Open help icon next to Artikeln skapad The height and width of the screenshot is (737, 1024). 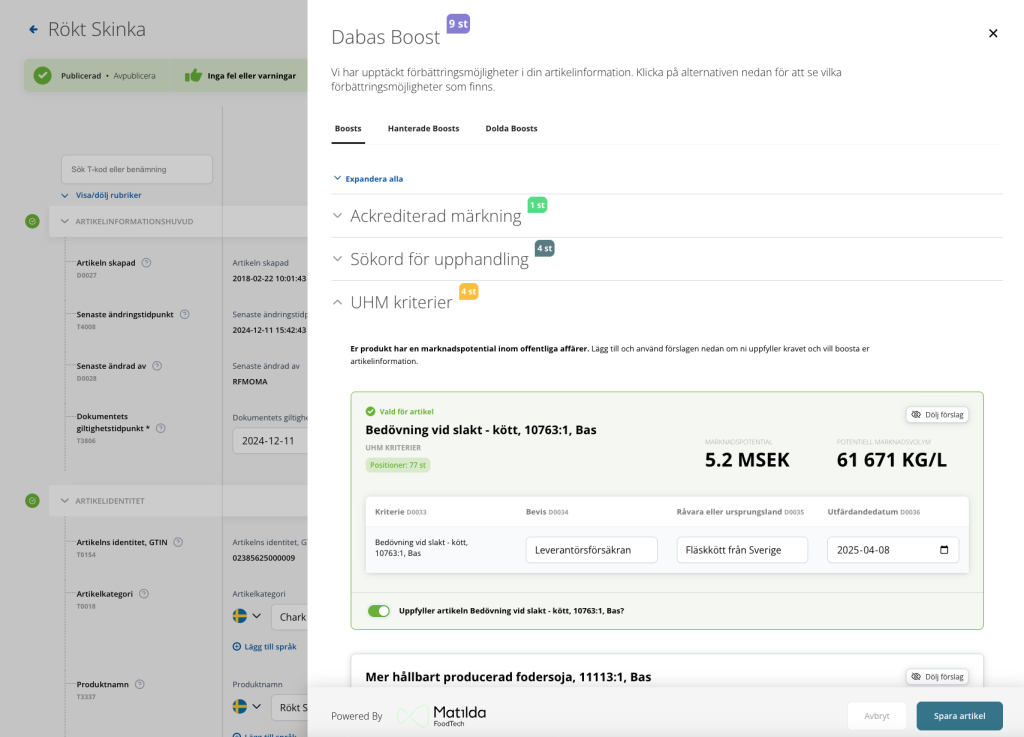coord(146,262)
